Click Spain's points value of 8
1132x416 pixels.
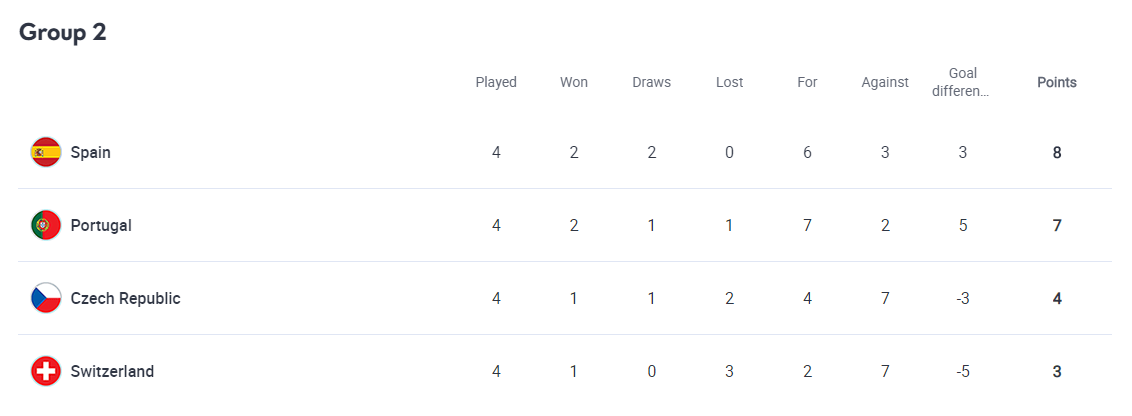(1056, 152)
